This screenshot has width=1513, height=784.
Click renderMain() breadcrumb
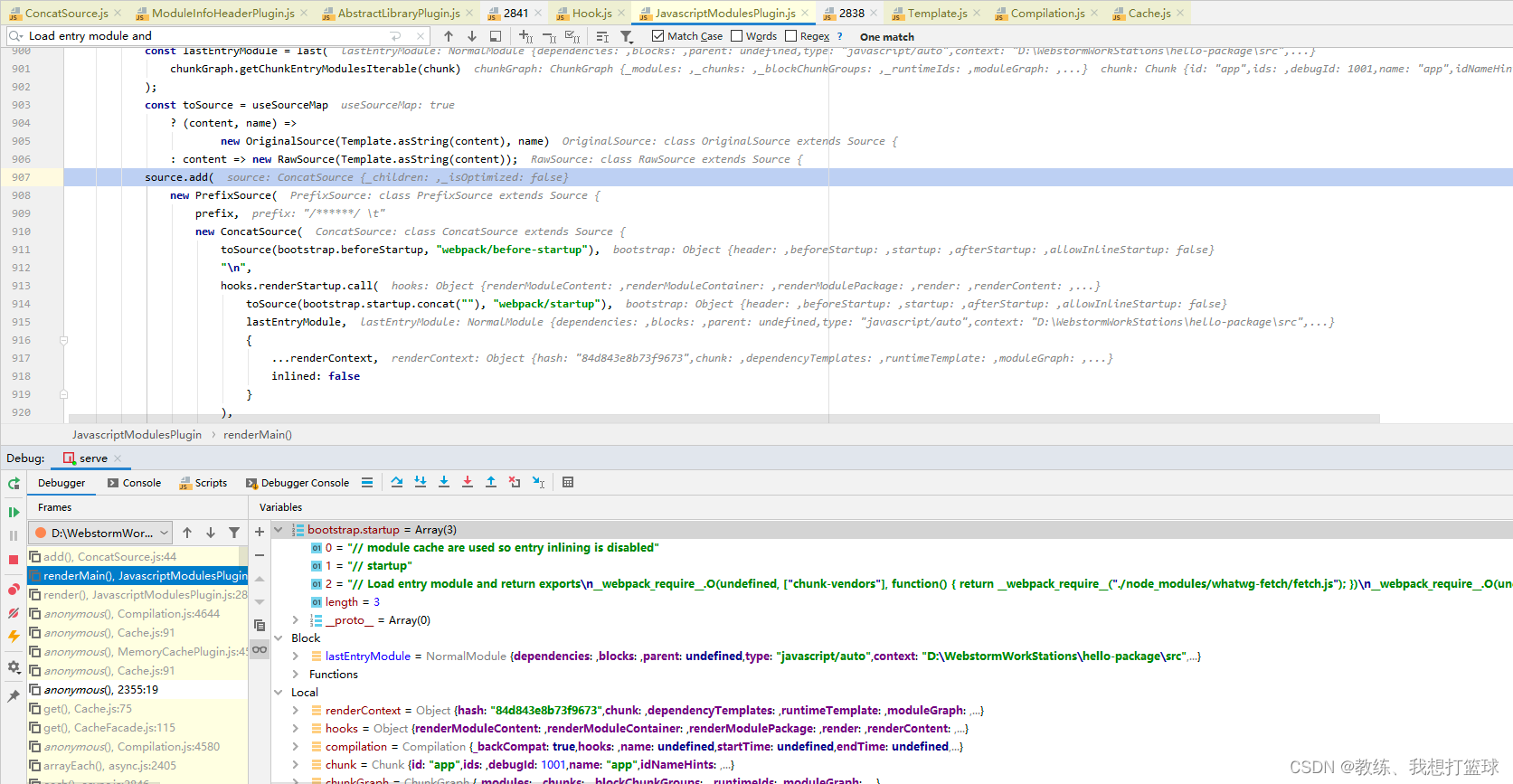point(258,435)
